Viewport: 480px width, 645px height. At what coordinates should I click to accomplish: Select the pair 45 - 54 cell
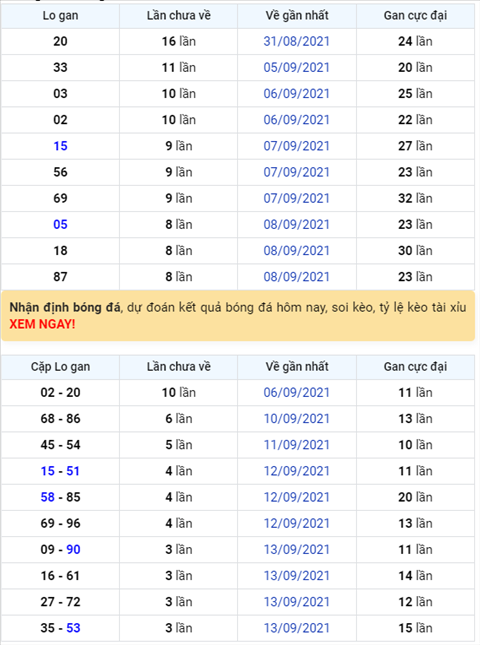pyautogui.click(x=60, y=445)
